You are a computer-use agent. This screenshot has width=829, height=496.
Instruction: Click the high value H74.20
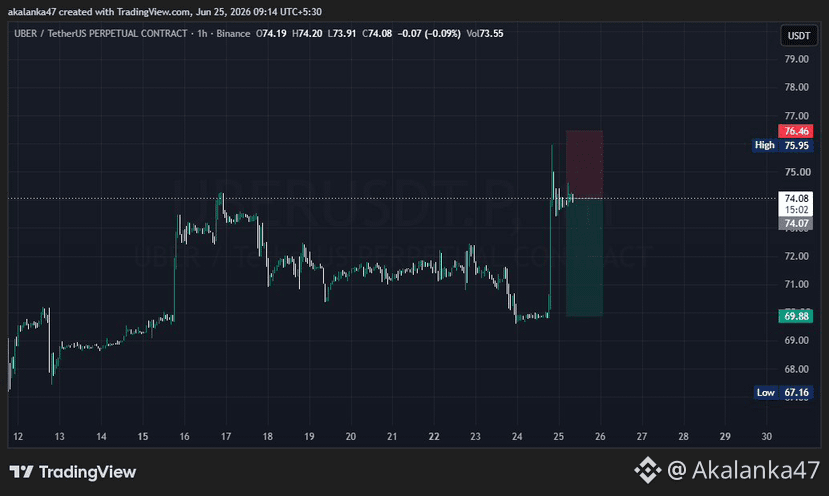tap(307, 33)
